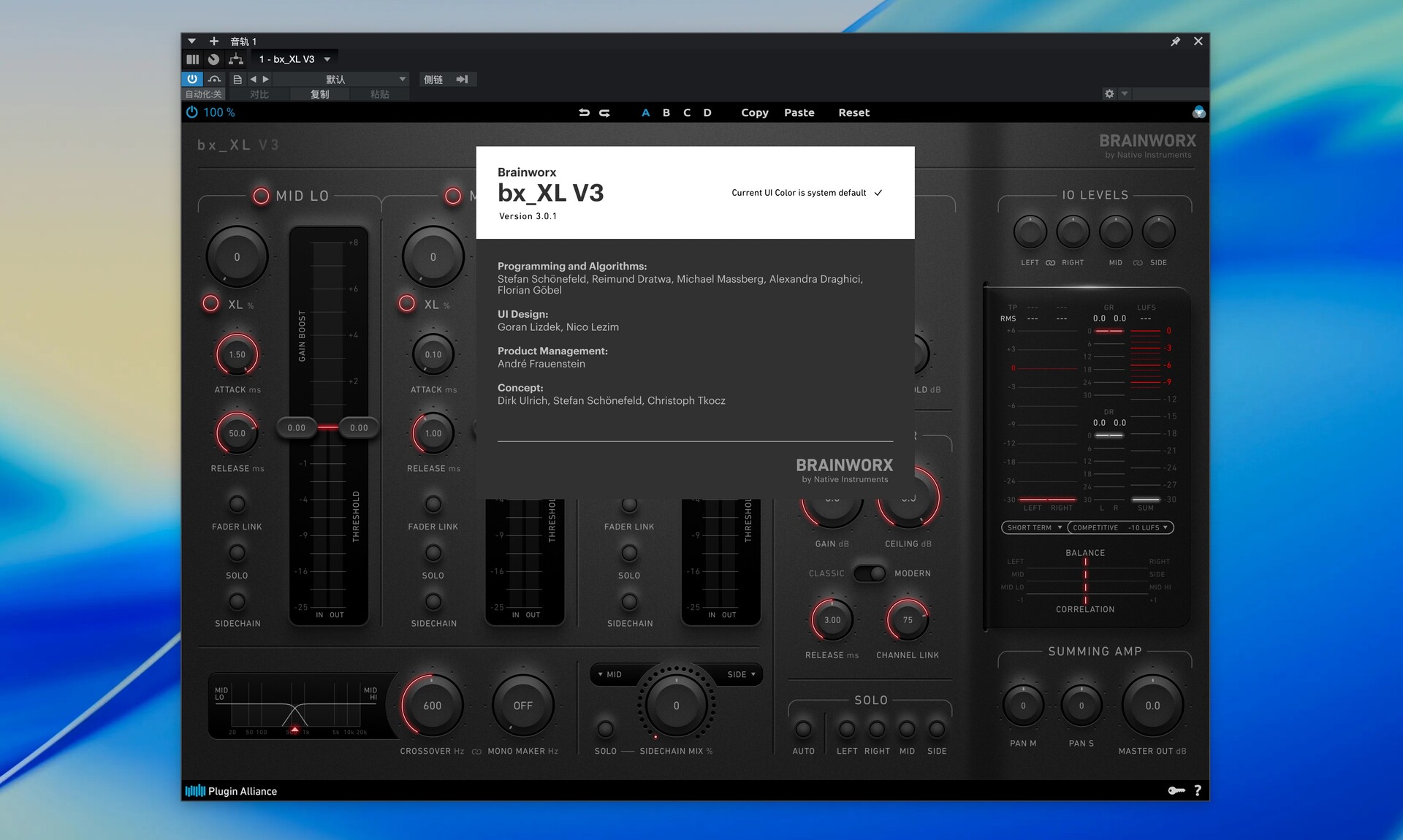The height and width of the screenshot is (840, 1403).
Task: Click the 侧链 sidechain button
Action: tap(433, 79)
